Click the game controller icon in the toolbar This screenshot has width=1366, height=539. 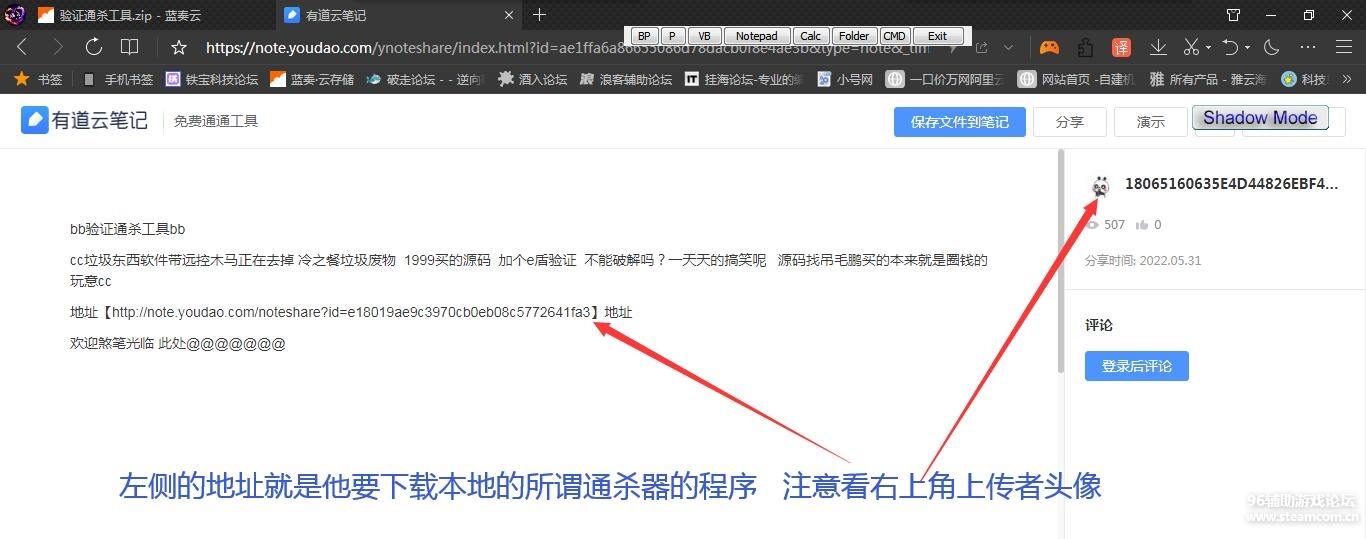tap(1049, 47)
